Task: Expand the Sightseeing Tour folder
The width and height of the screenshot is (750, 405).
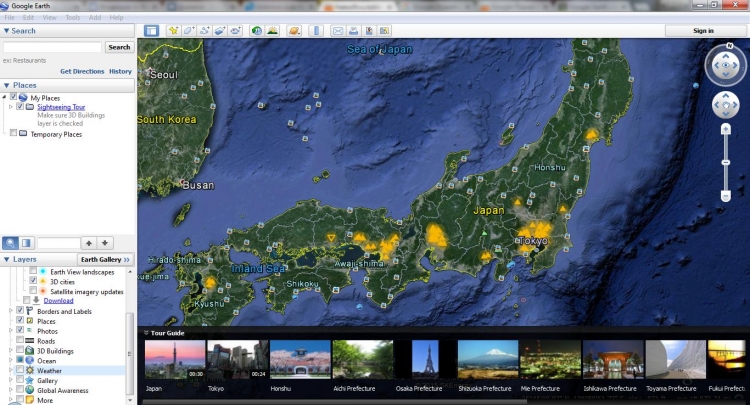Action: click(11, 107)
